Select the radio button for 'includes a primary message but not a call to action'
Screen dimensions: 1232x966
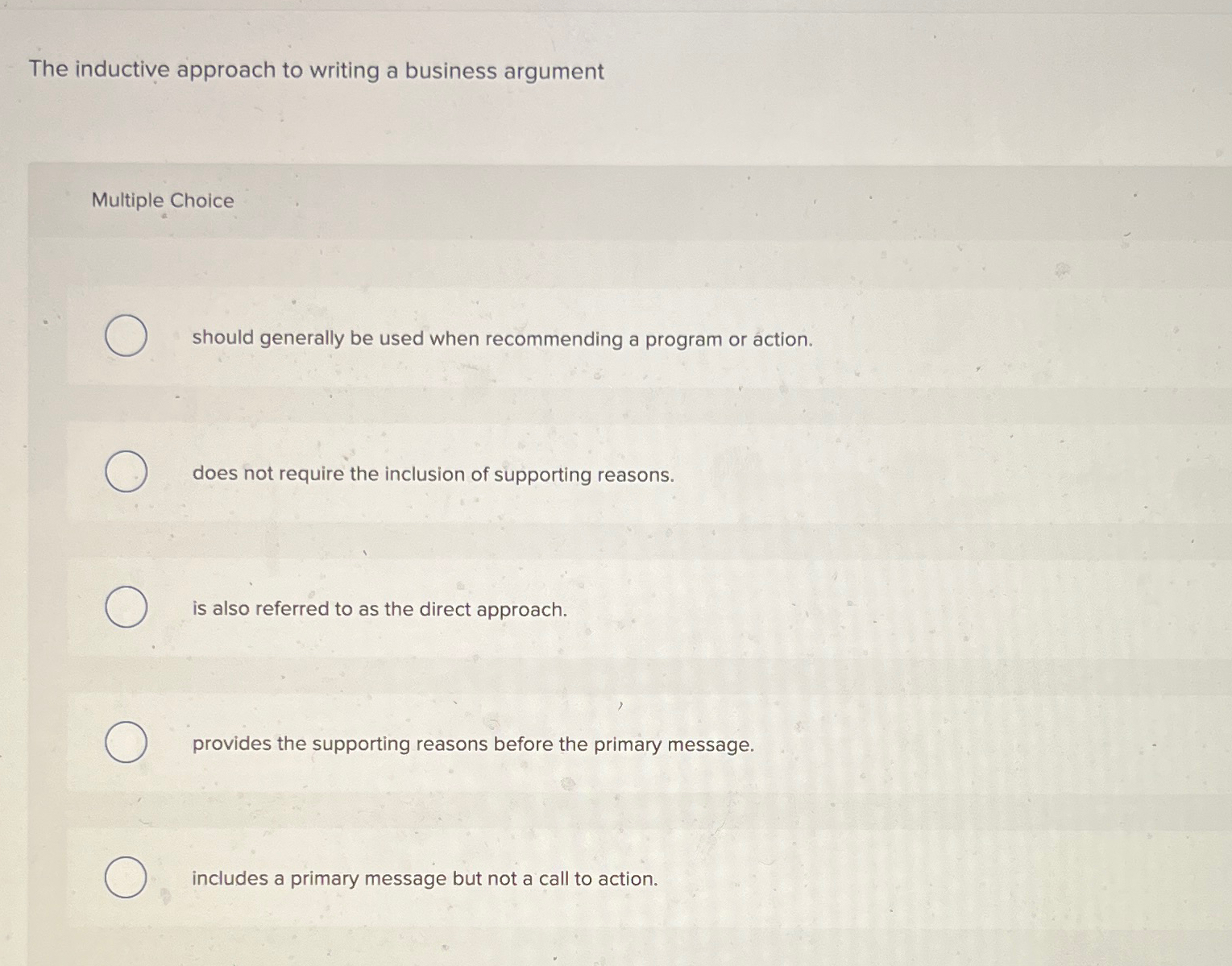click(x=126, y=876)
